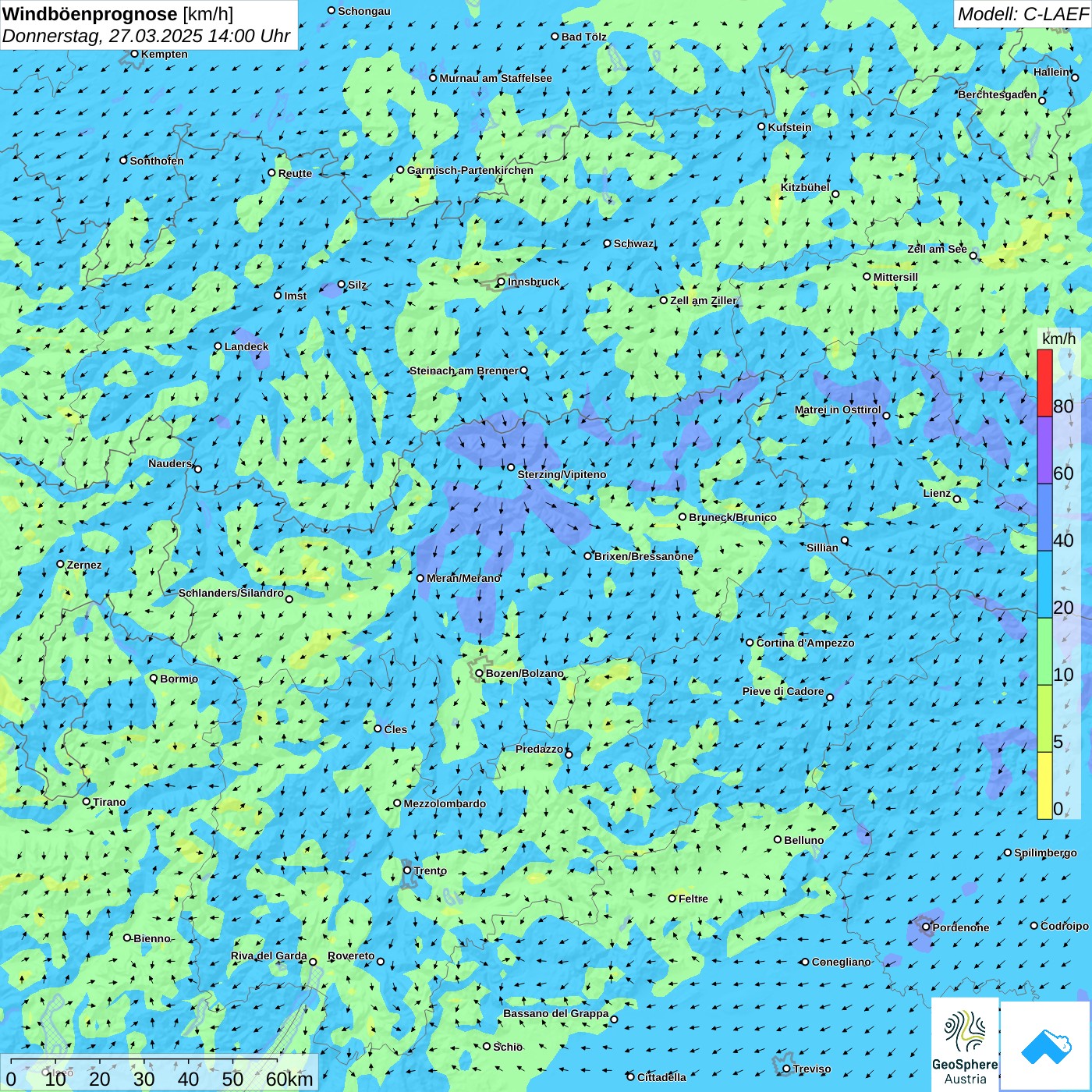Select the Brixen/Bressanone label
This screenshot has width=1092, height=1092.
(643, 556)
